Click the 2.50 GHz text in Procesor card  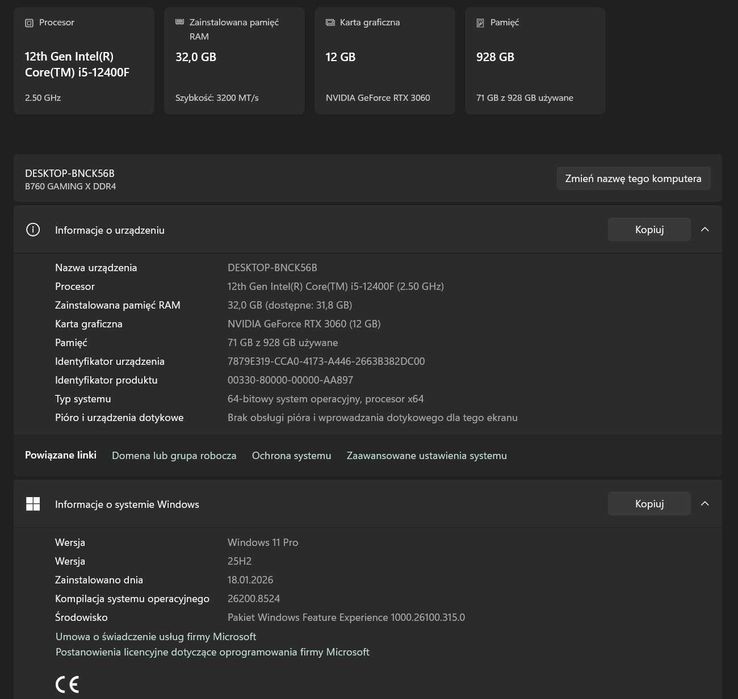pyautogui.click(x=43, y=98)
